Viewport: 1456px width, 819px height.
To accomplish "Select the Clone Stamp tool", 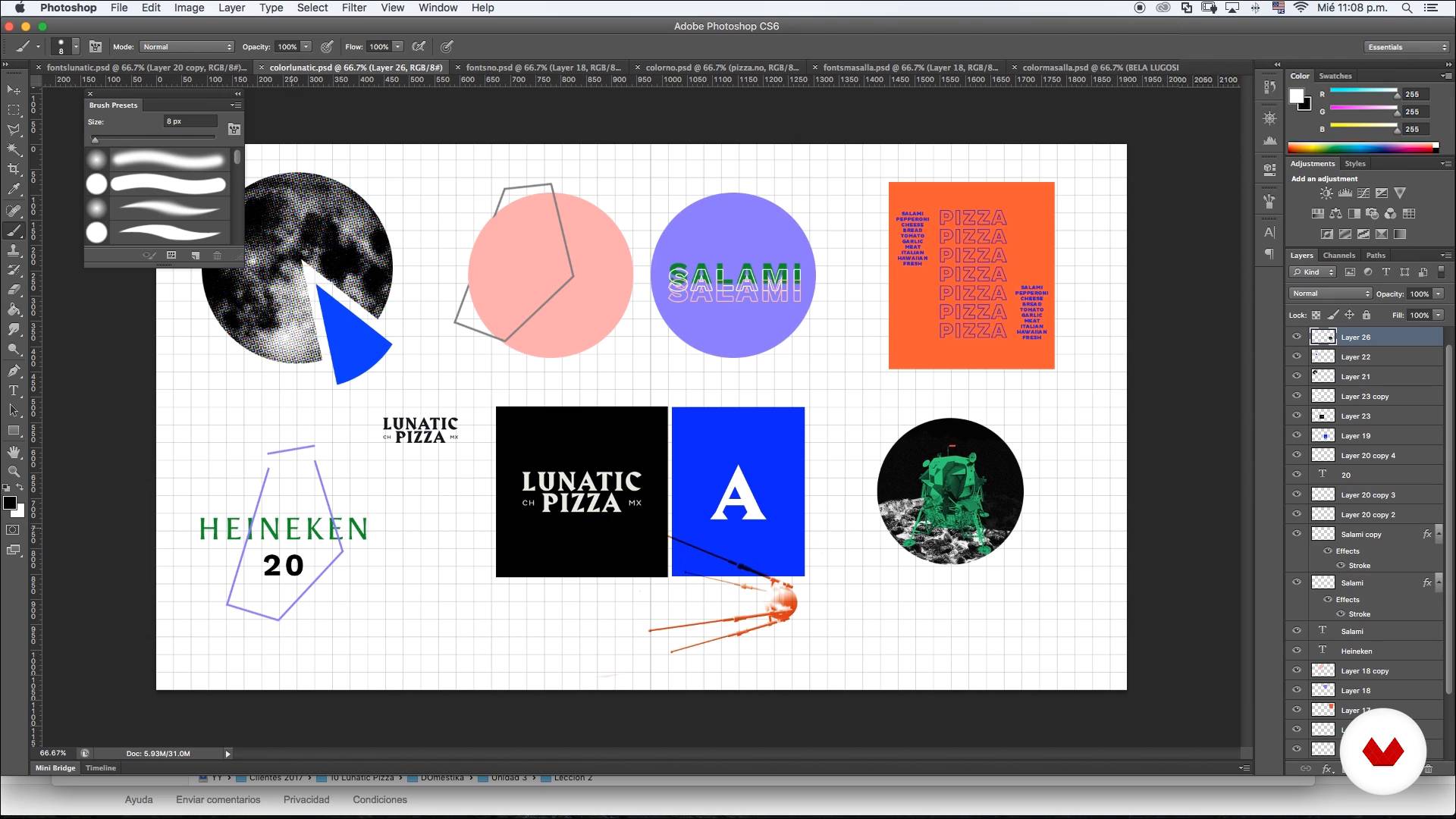I will click(14, 250).
